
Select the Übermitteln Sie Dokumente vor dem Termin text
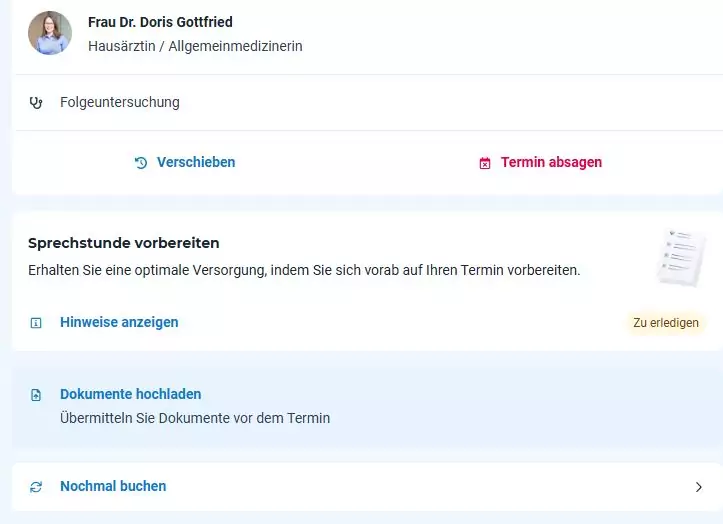click(195, 418)
